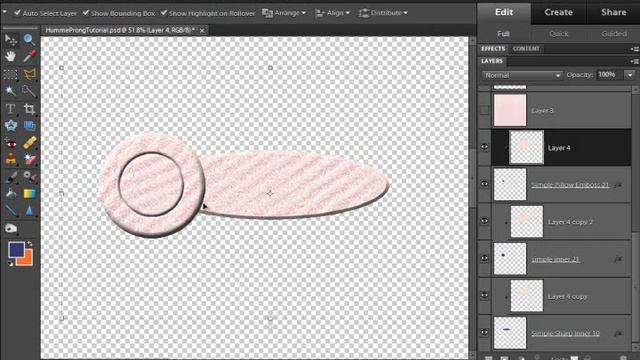Open the Distribute dropdown
Viewport: 640px width, 360px height.
383,13
